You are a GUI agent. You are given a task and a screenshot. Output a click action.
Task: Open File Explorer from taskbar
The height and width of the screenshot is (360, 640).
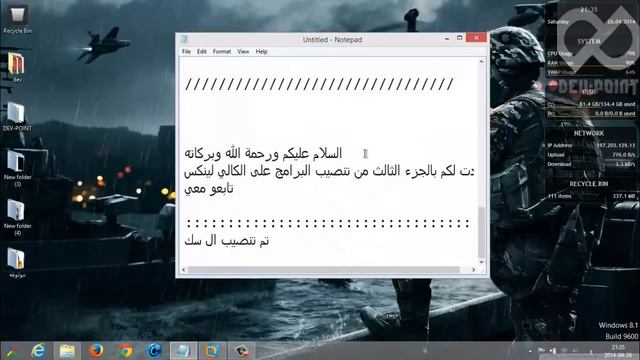coord(67,351)
